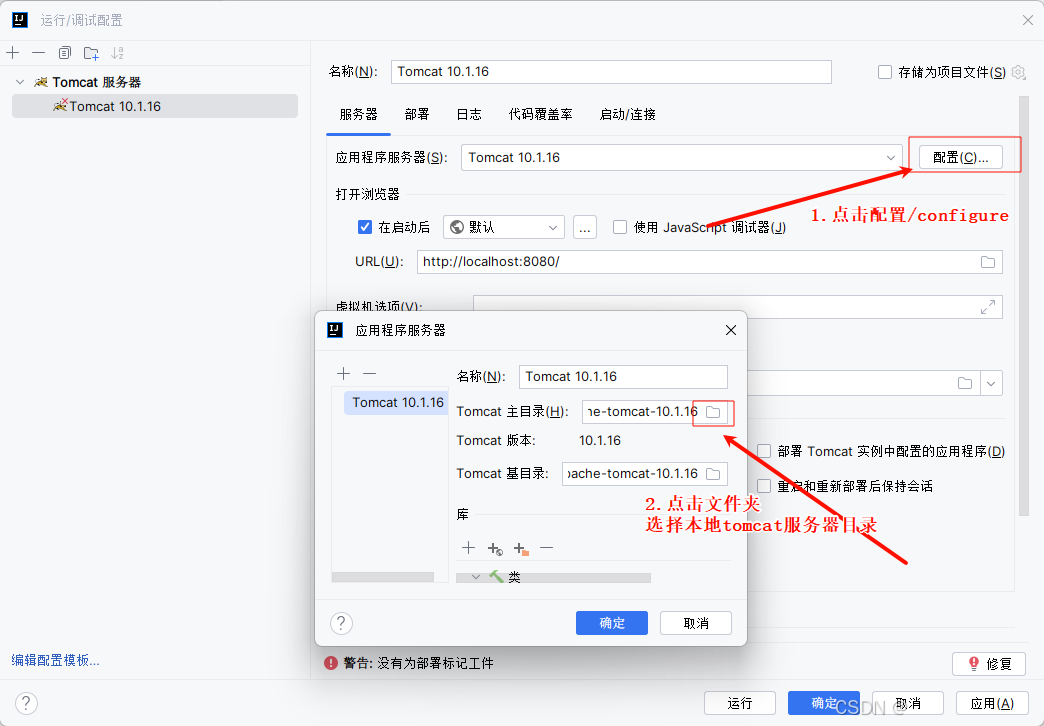1044x726 pixels.
Task: Click folder icon for Tomcat 基目录
Action: [x=713, y=474]
